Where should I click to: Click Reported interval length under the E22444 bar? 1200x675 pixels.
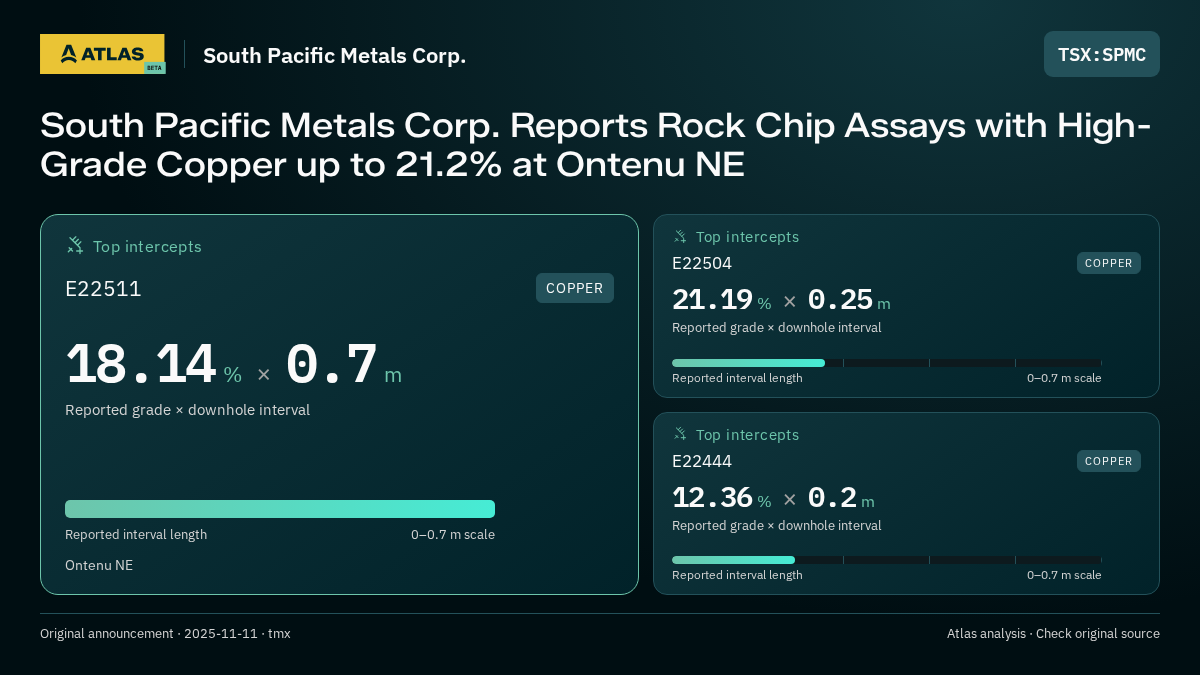(x=737, y=575)
